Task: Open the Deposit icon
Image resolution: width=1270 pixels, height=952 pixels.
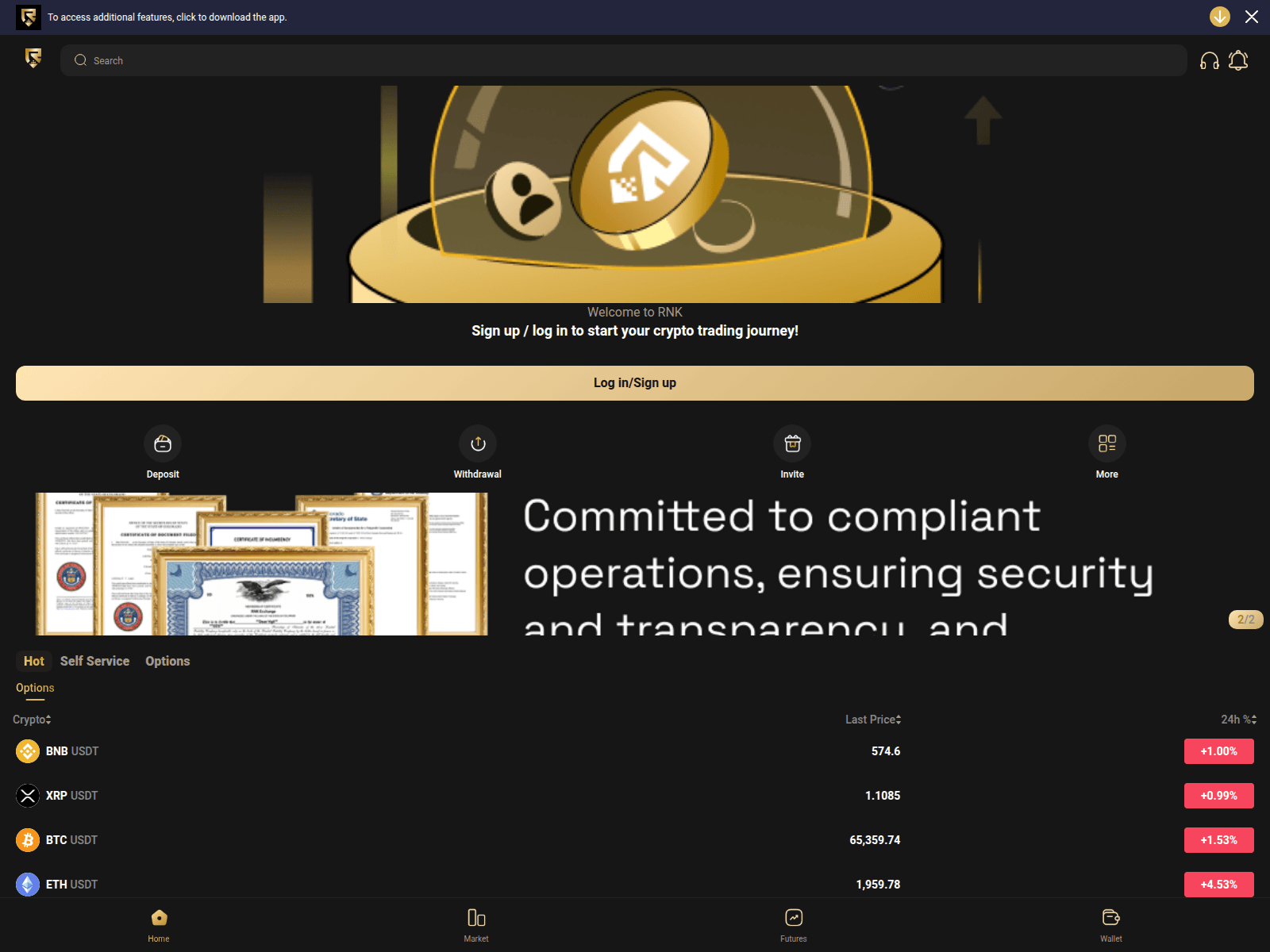Action: tap(163, 443)
